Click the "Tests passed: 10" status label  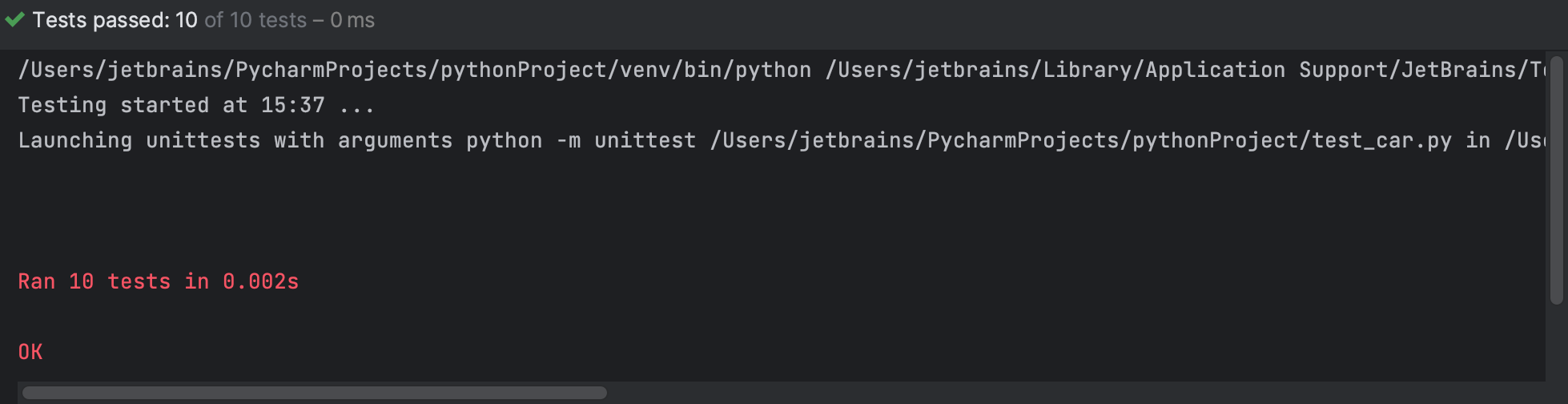click(x=115, y=20)
